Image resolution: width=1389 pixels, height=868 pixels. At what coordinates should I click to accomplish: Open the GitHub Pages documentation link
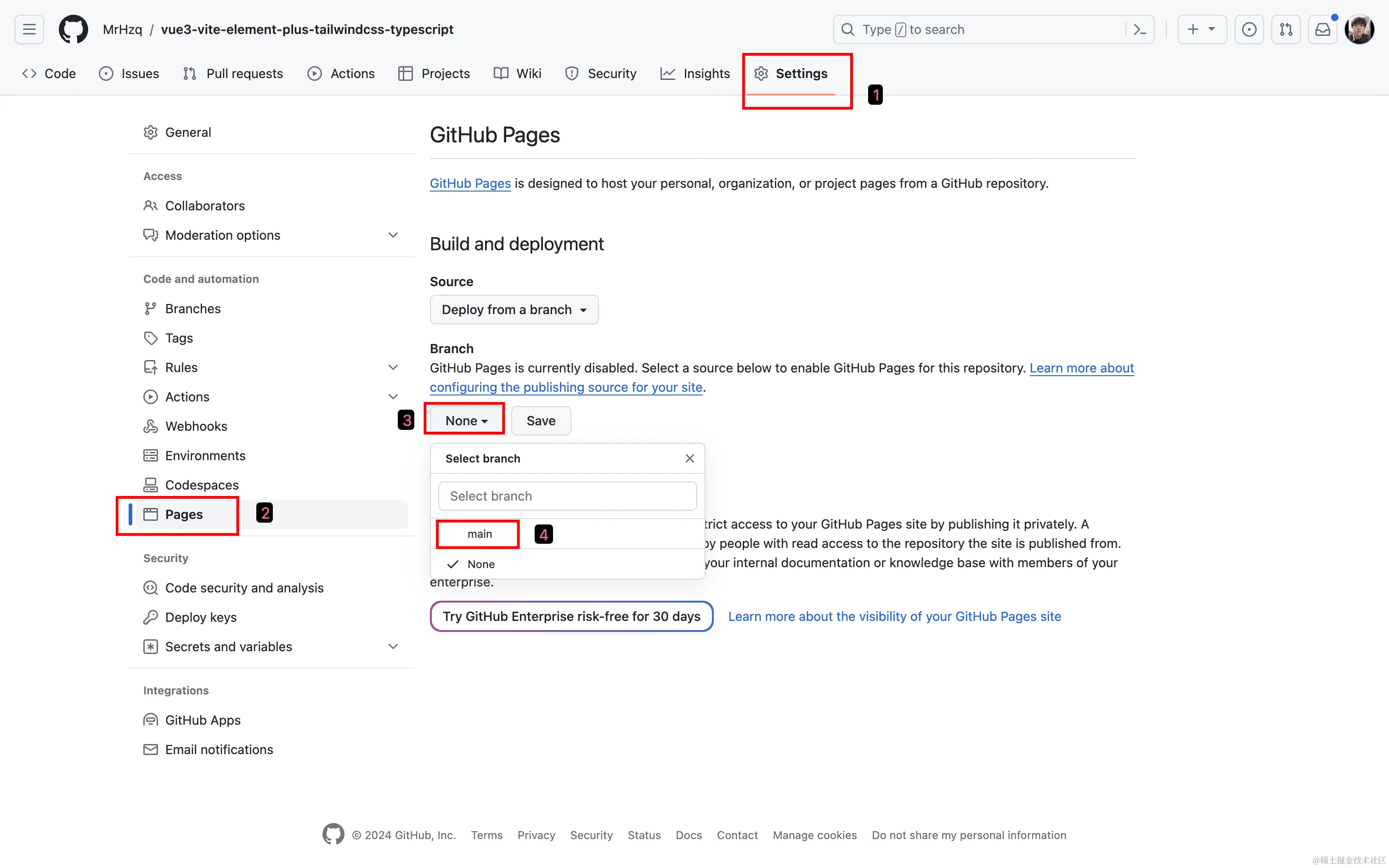tap(470, 183)
